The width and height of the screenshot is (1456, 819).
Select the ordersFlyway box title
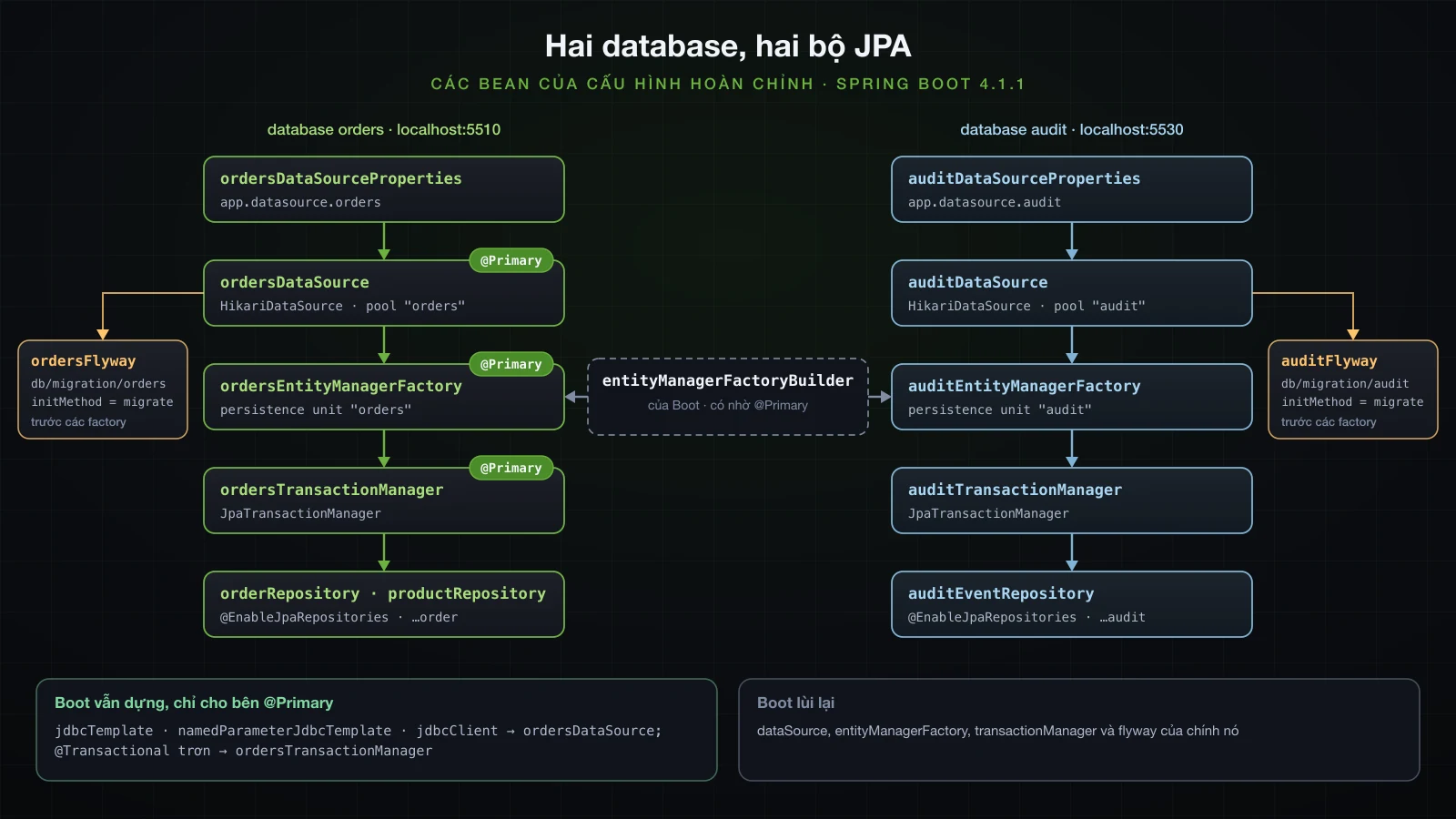pos(83,360)
